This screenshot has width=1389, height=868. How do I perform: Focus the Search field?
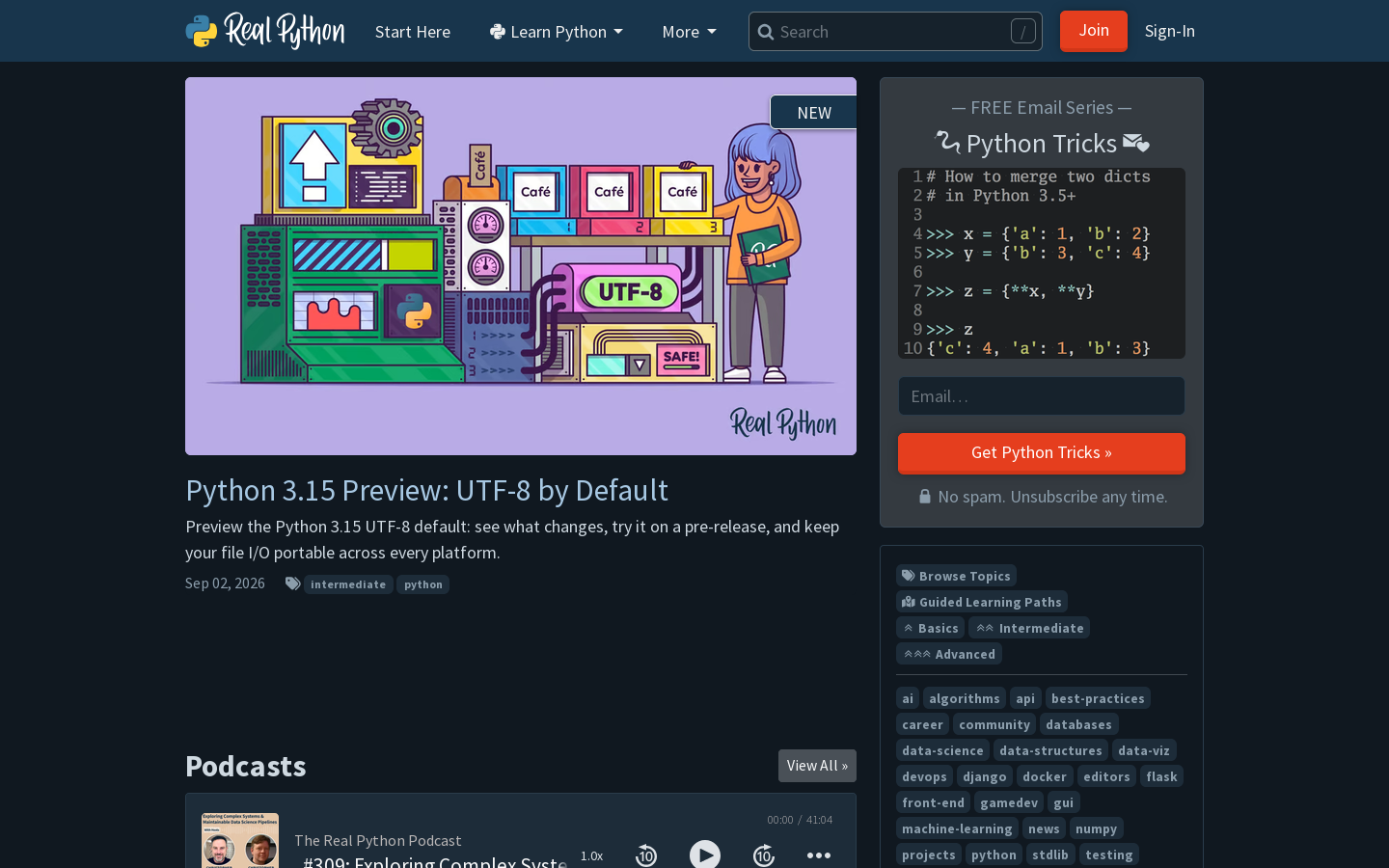pos(895,32)
